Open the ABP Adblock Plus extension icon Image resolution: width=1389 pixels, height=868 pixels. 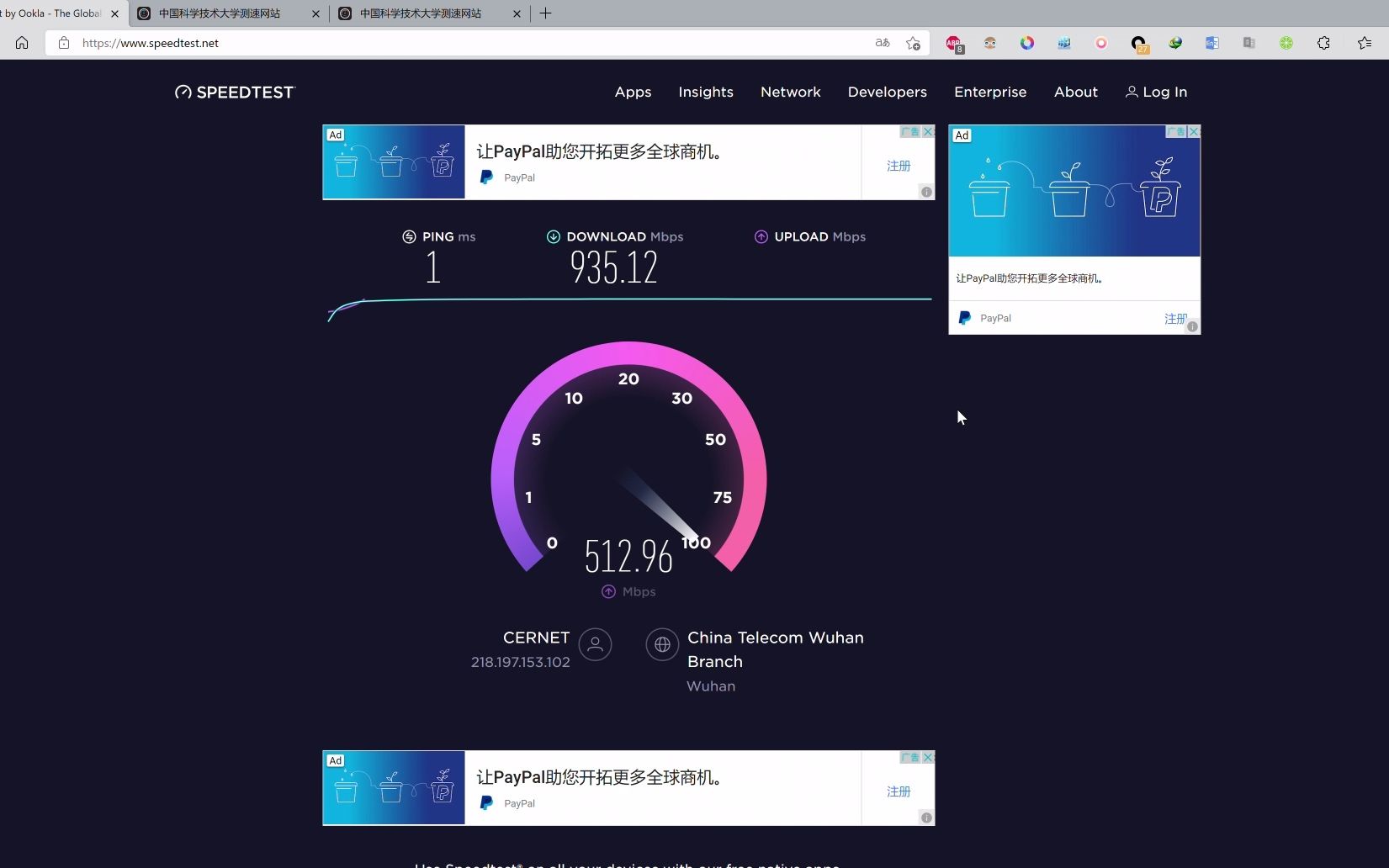(x=954, y=44)
